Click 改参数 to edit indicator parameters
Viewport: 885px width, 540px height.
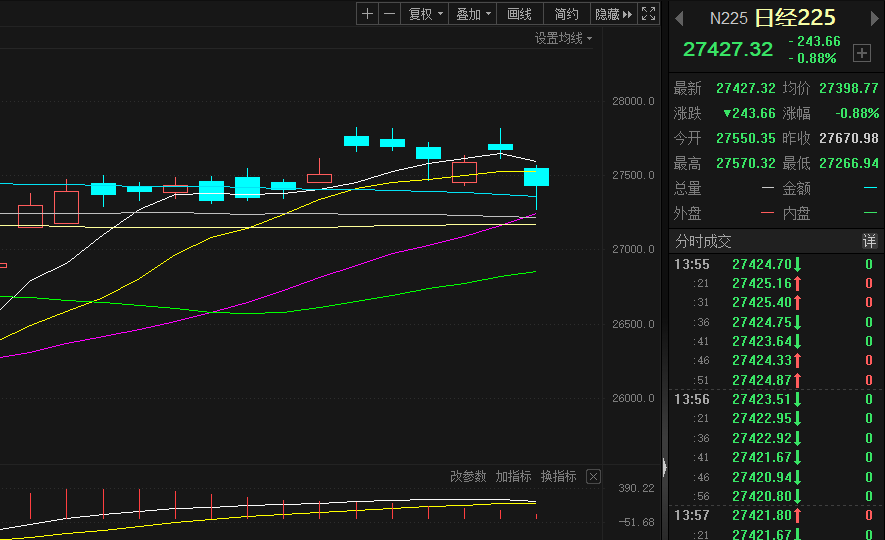tap(468, 476)
